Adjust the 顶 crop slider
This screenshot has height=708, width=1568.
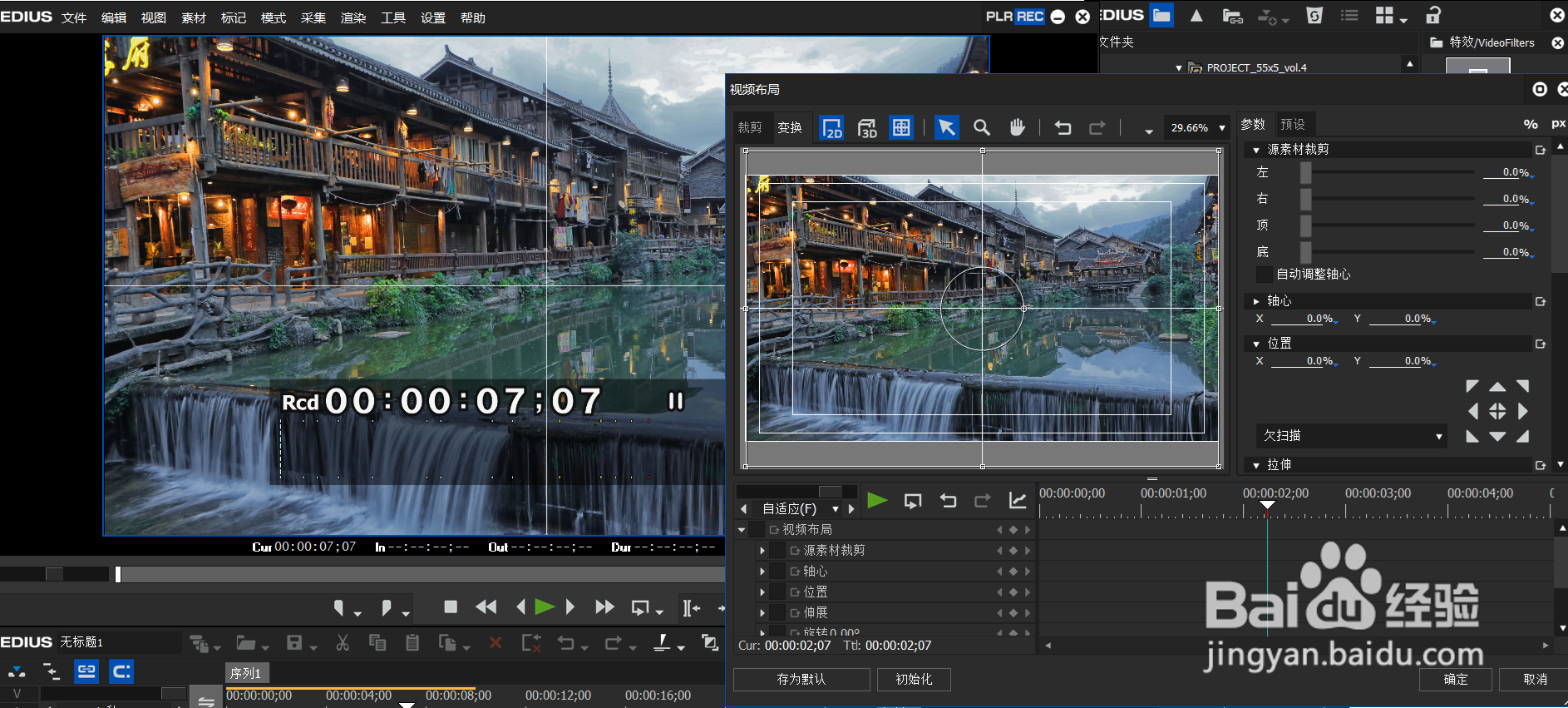pyautogui.click(x=1305, y=225)
